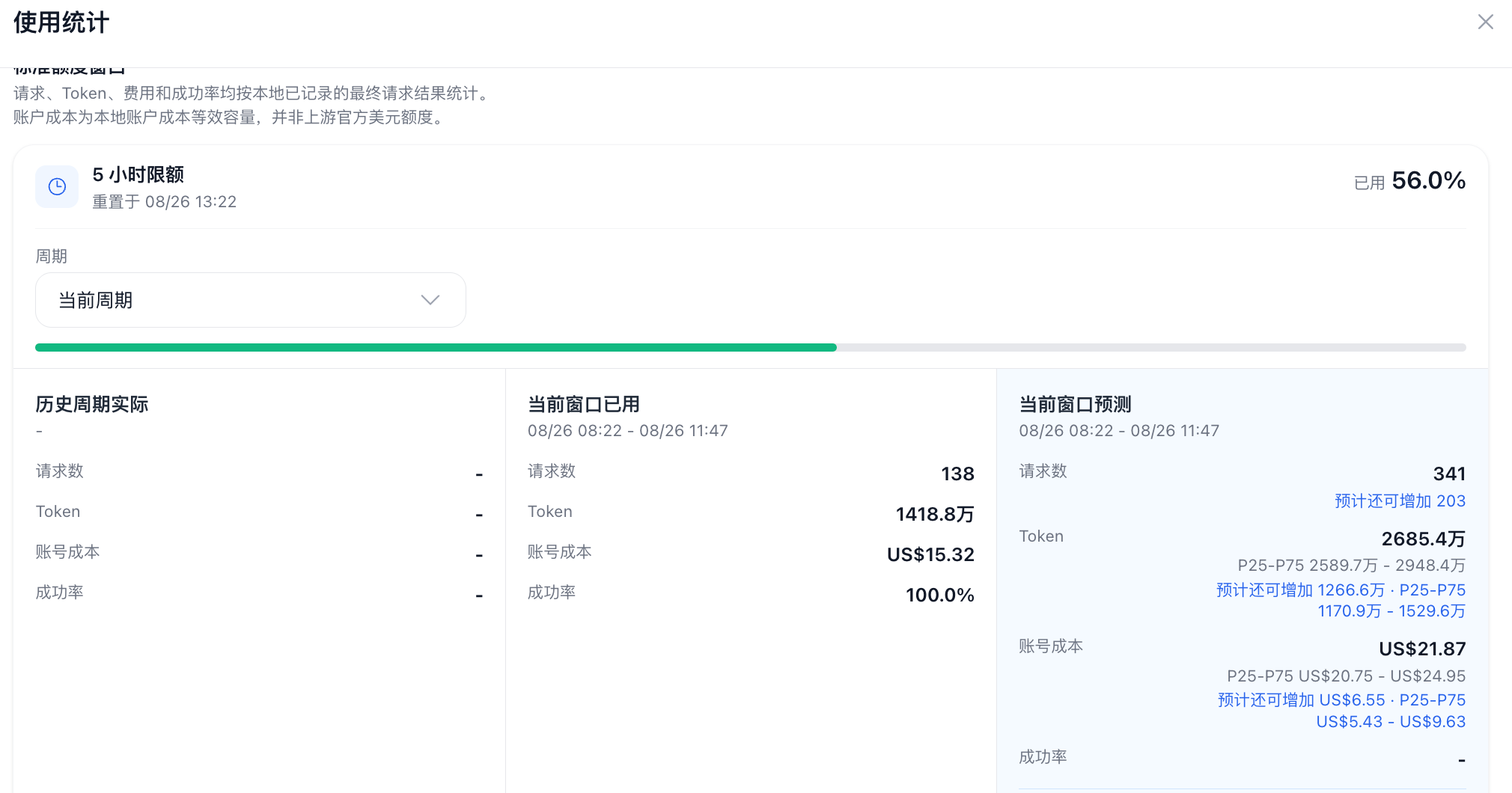Click the request count value 138

(x=957, y=474)
